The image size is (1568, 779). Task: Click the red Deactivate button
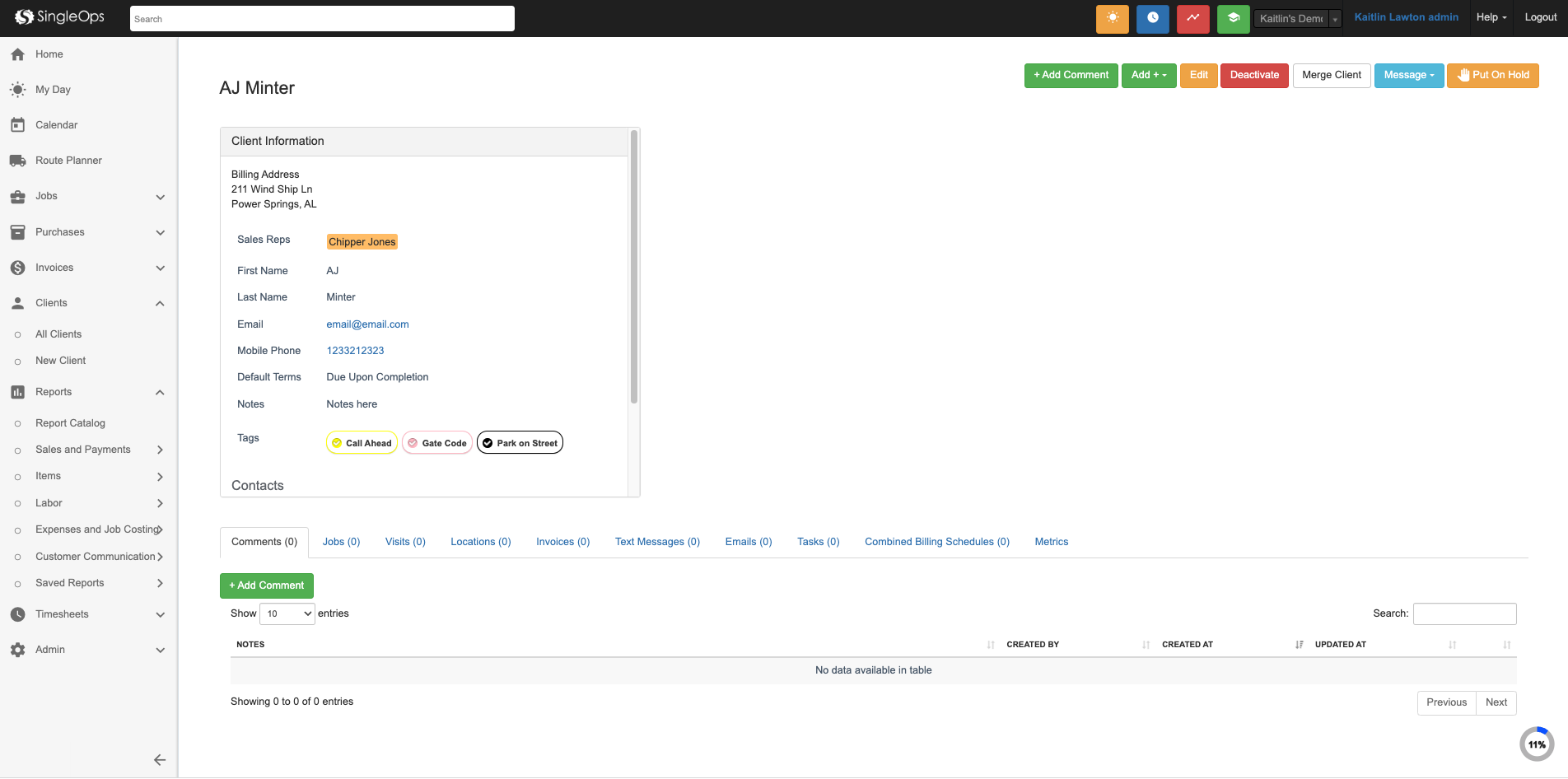click(1253, 75)
